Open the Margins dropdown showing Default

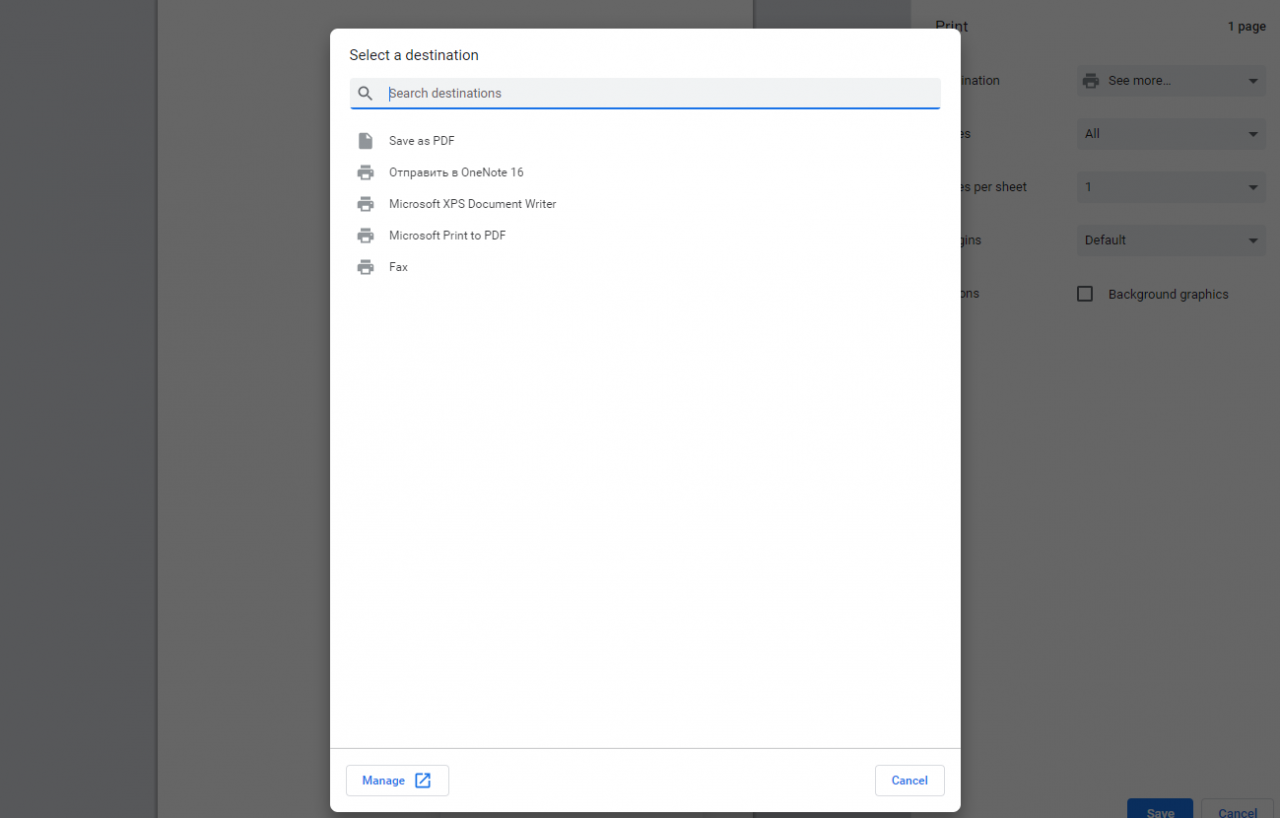pos(1170,240)
